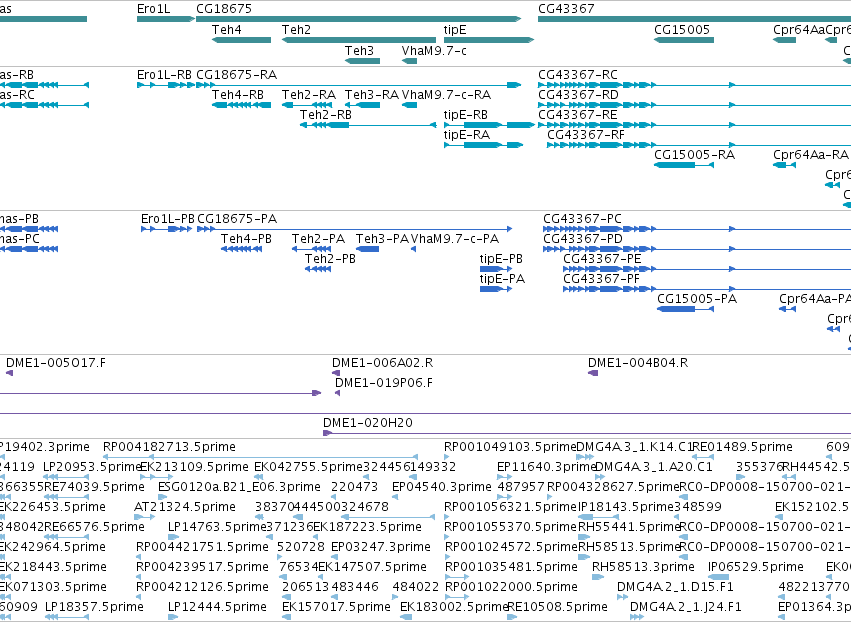Click the Teh3 gene label
This screenshot has height=622, width=851.
point(359,50)
